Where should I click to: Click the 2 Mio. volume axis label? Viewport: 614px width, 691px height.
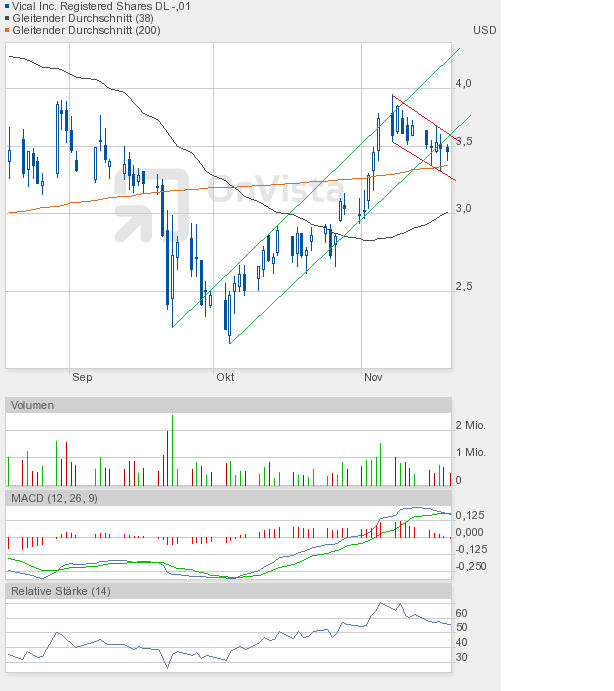click(470, 425)
